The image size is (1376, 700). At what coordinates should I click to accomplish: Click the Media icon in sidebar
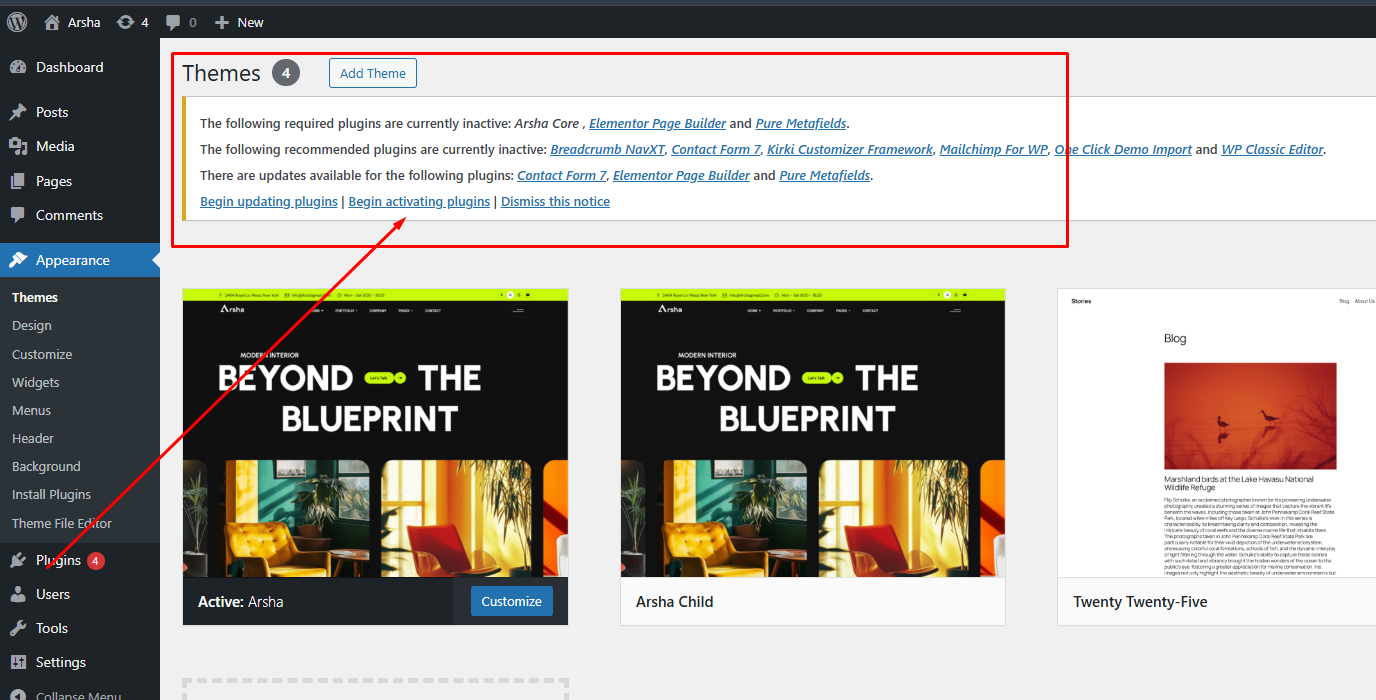(18, 146)
